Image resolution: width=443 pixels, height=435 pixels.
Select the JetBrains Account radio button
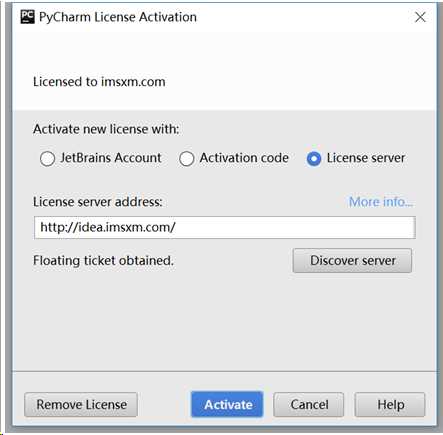[47, 159]
